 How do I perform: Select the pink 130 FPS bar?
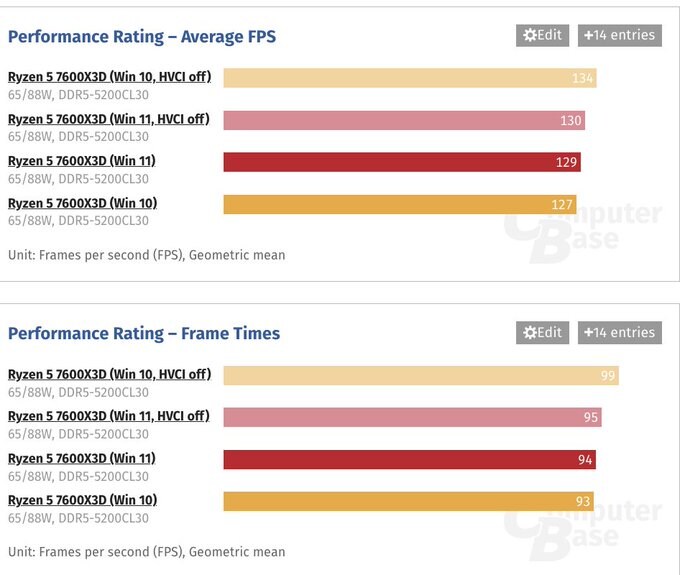403,120
